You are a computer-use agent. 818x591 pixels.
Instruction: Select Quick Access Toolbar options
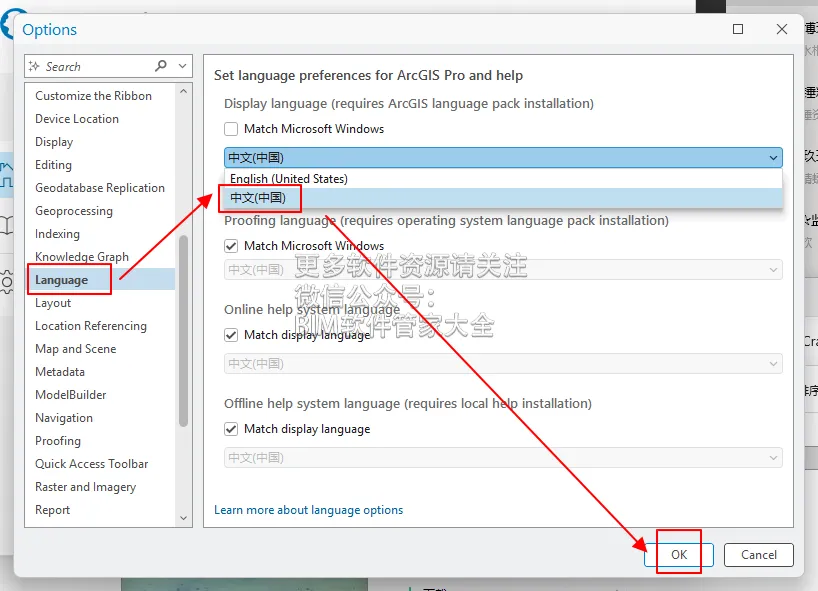coord(91,464)
